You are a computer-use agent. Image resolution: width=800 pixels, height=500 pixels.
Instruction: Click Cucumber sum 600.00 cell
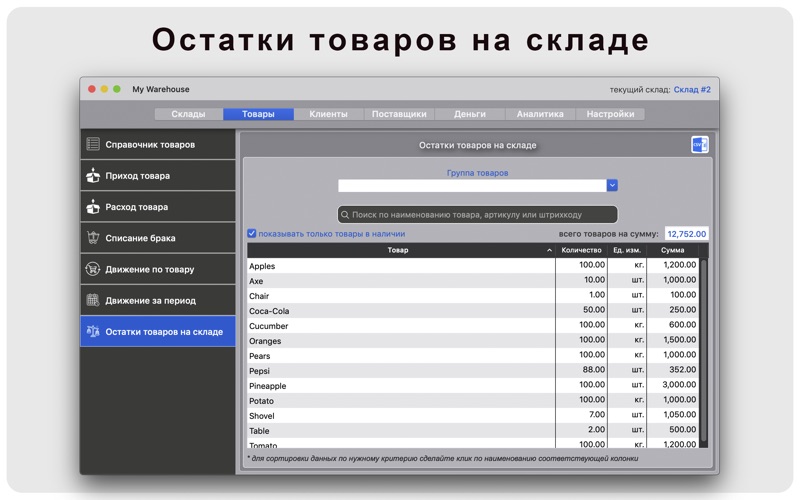672,325
